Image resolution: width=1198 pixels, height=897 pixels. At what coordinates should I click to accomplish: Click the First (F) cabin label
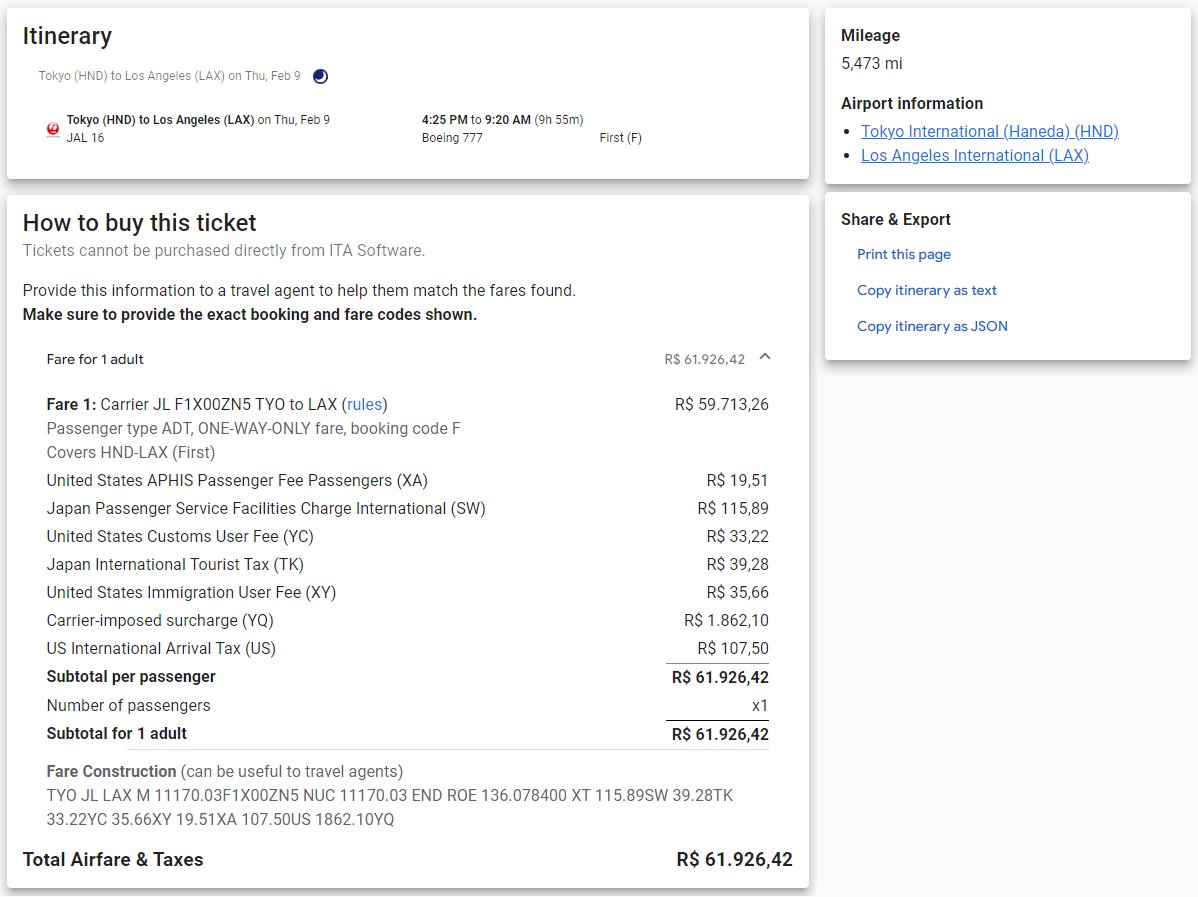[620, 138]
